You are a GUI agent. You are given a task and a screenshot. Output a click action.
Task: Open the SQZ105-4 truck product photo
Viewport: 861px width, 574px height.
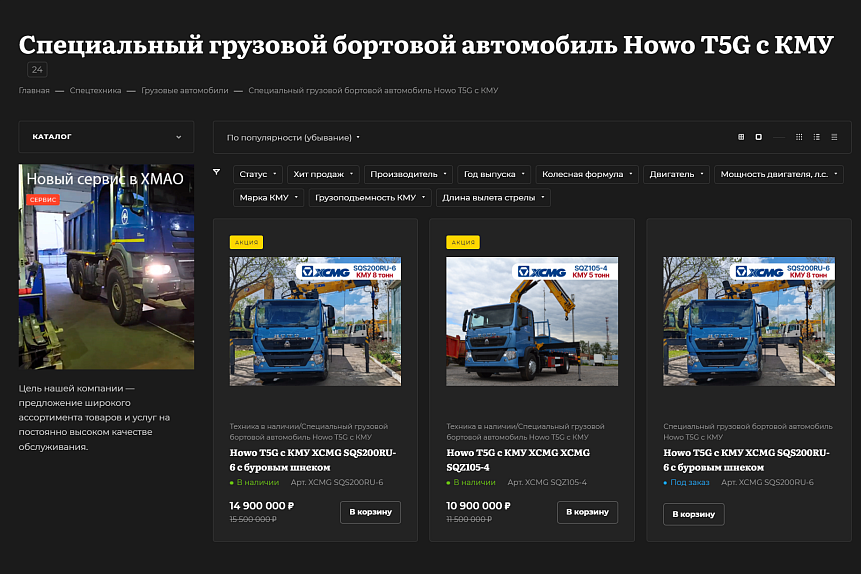[x=532, y=321]
